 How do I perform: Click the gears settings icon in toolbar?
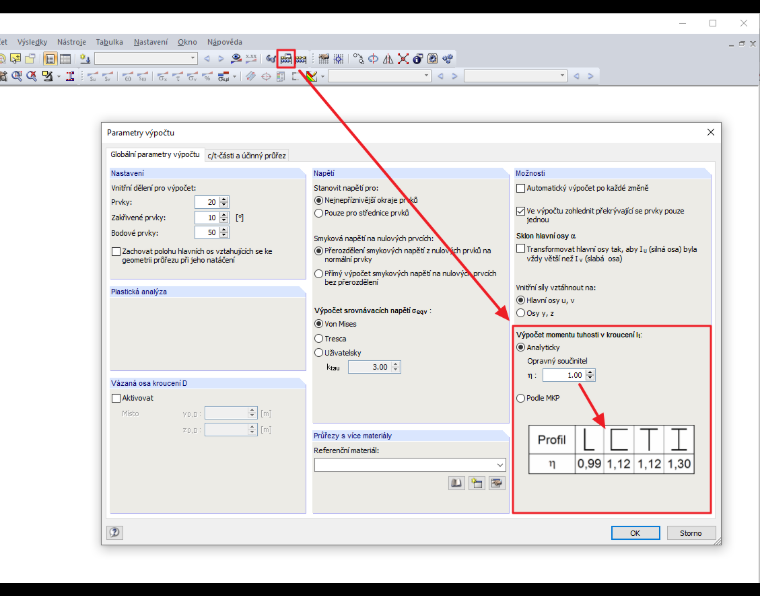[x=447, y=59]
